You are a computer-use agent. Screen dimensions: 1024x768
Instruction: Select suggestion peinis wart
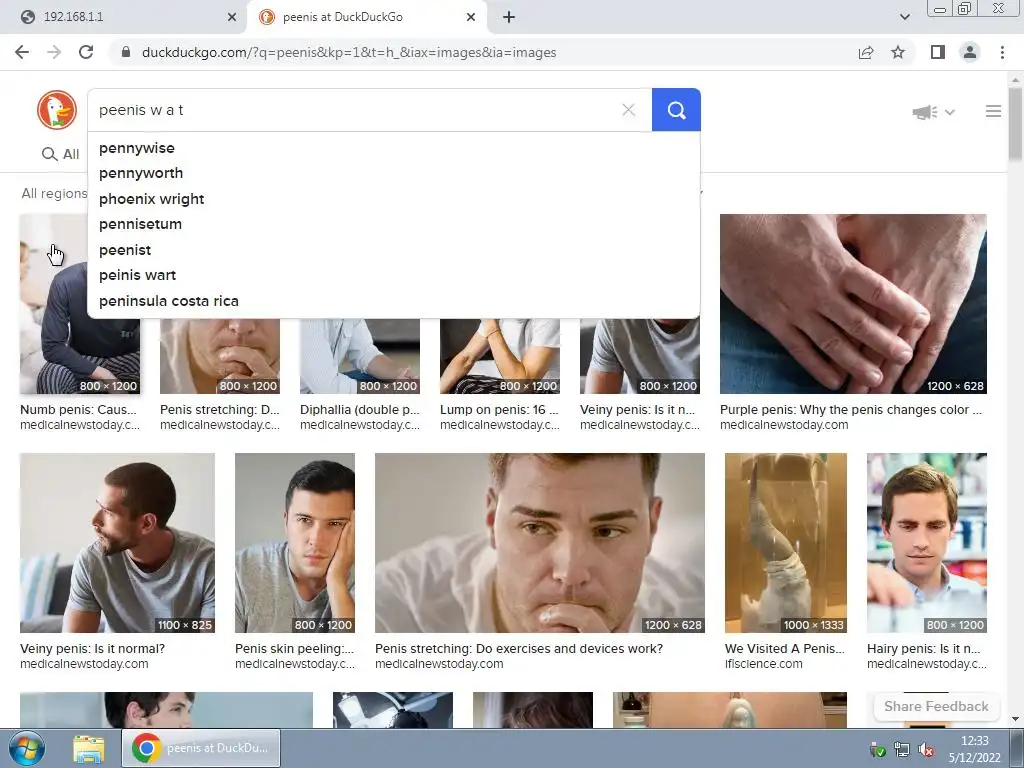click(393, 275)
